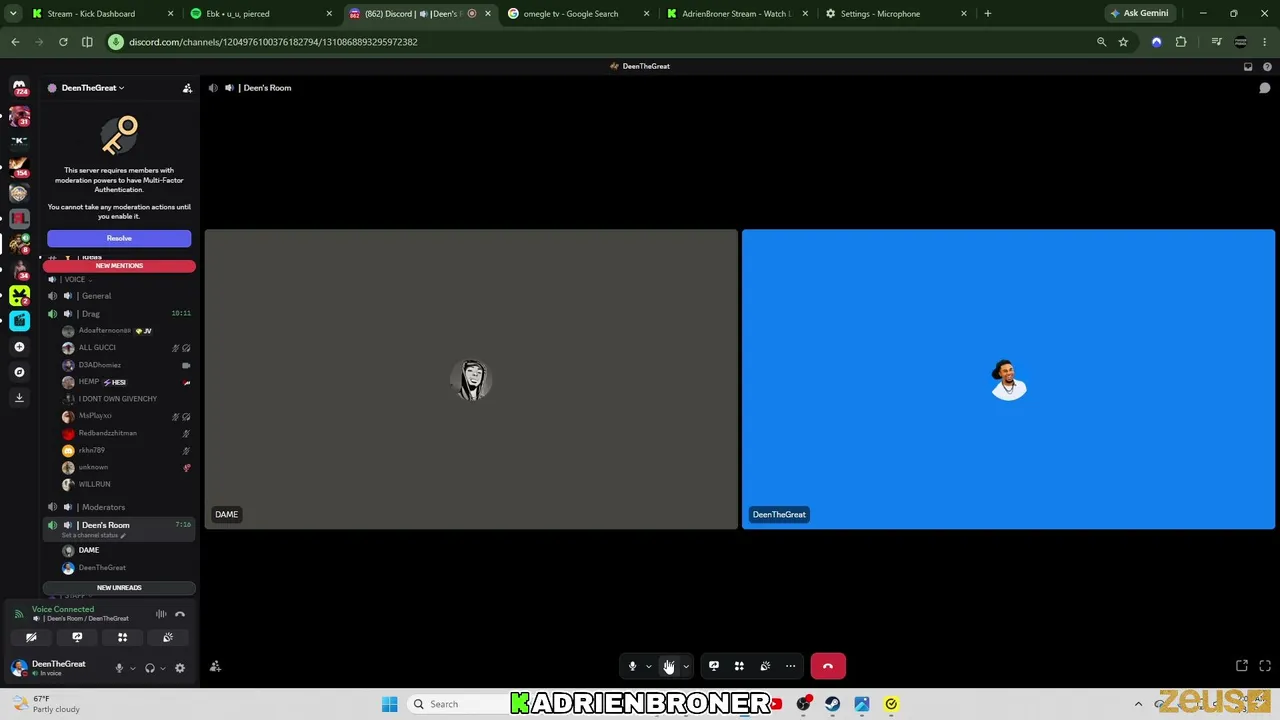Open activities icon in call controls
This screenshot has height=720, width=1280.
click(x=739, y=666)
